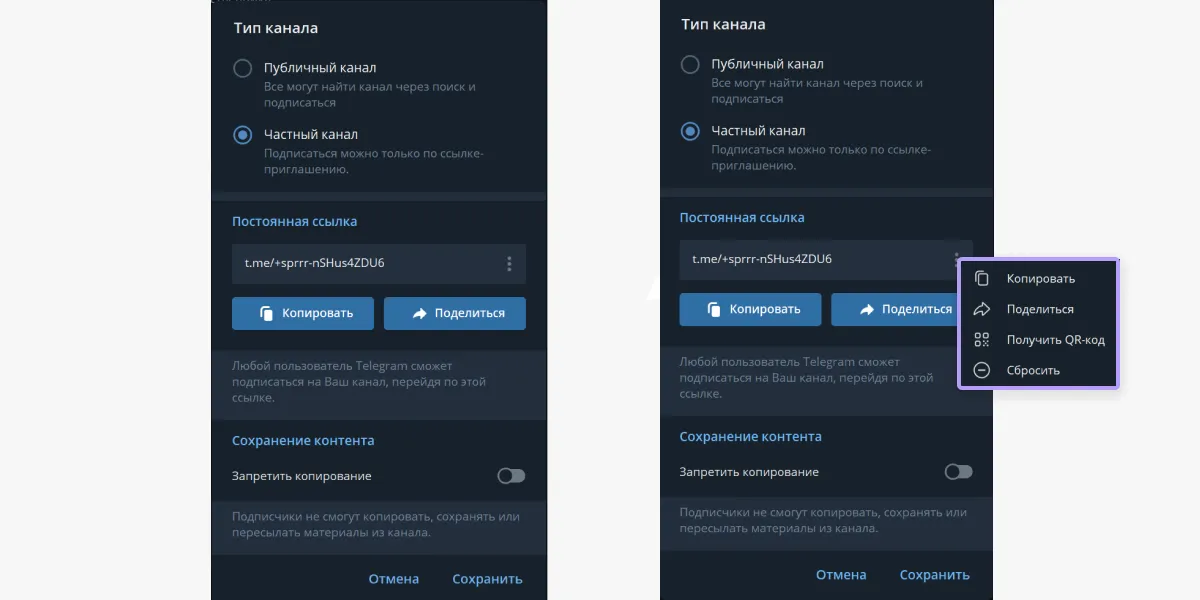Select Частный канал radio in left dialog

tap(242, 135)
